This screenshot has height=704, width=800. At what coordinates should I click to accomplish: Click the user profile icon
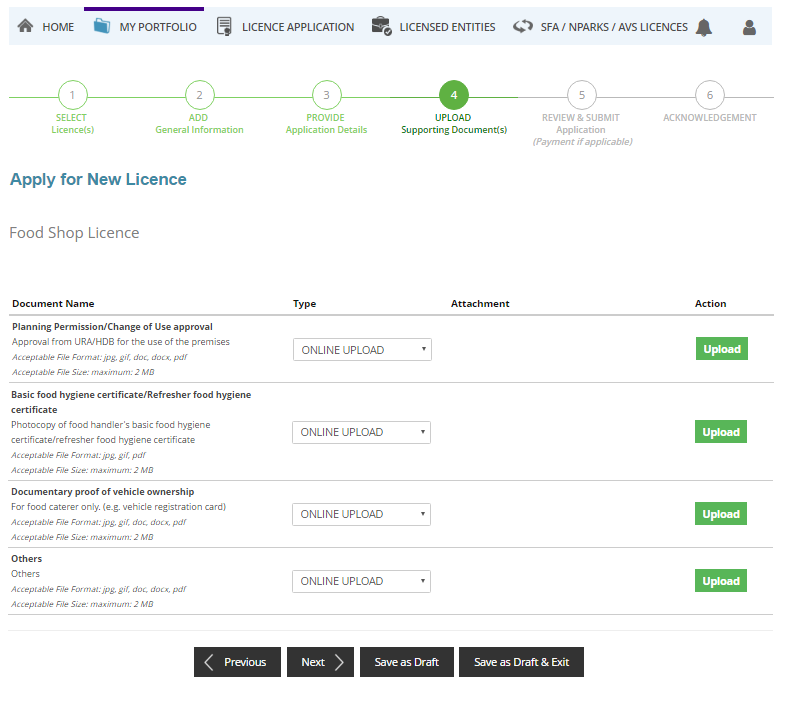(749, 27)
